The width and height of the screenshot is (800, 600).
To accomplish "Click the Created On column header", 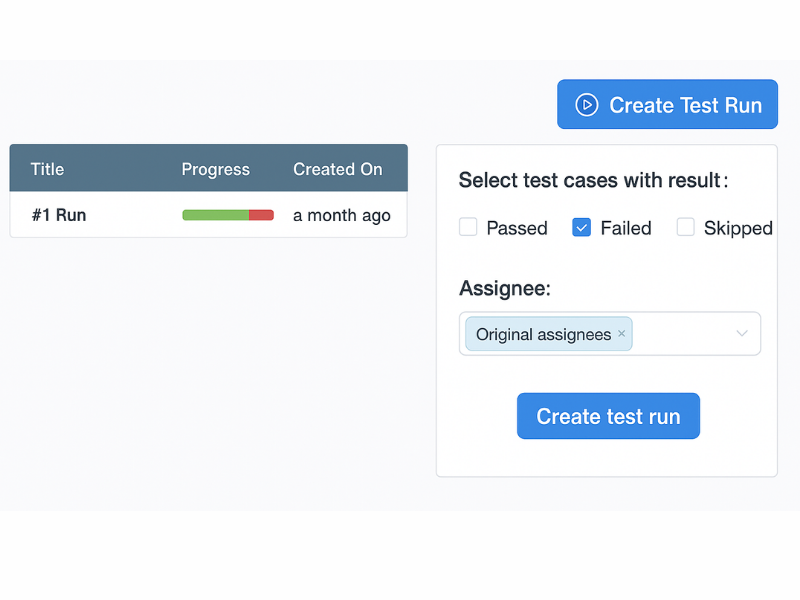I will 338,168.
